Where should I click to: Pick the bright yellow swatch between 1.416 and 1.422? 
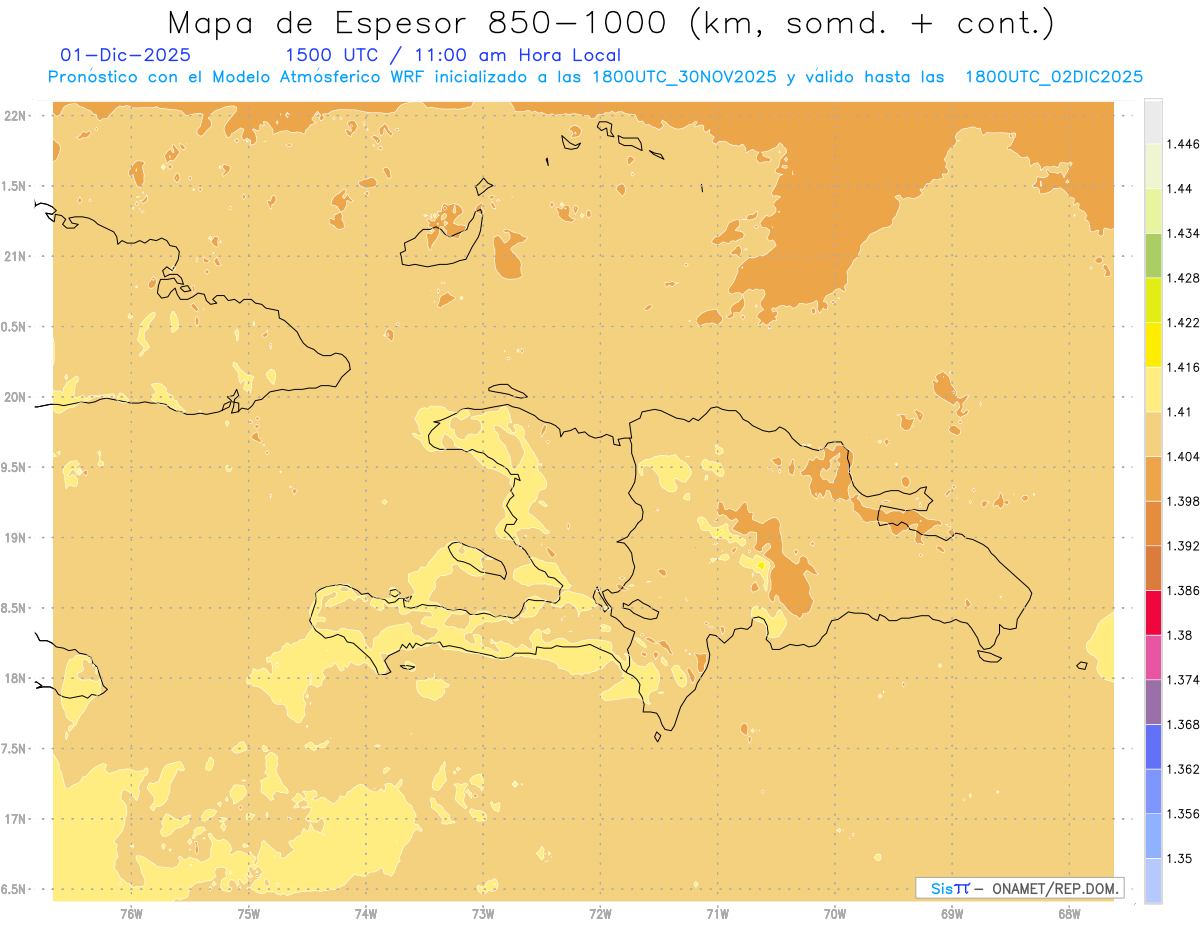click(1153, 345)
